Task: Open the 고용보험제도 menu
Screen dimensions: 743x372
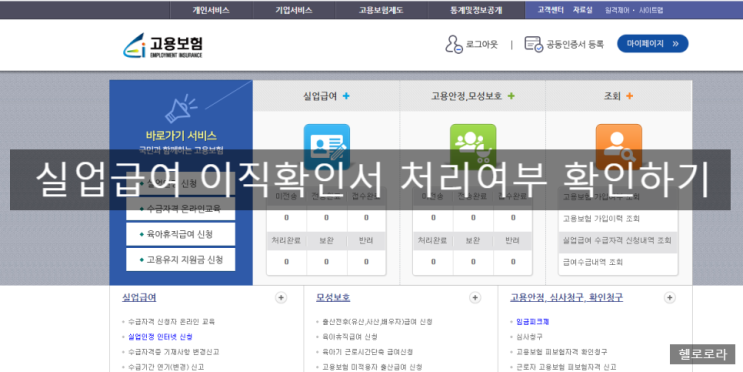Action: pos(381,10)
